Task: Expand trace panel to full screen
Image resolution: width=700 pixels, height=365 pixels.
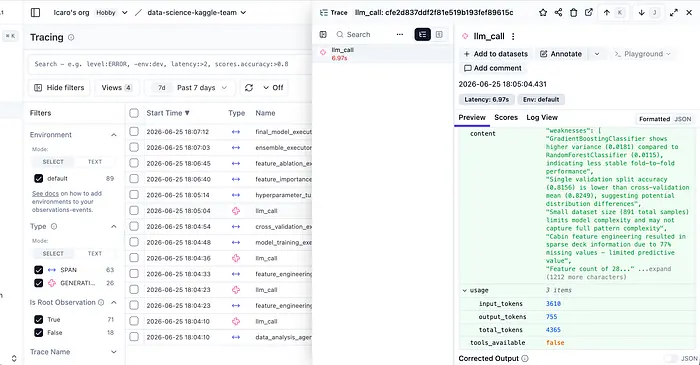Action: pyautogui.click(x=674, y=12)
